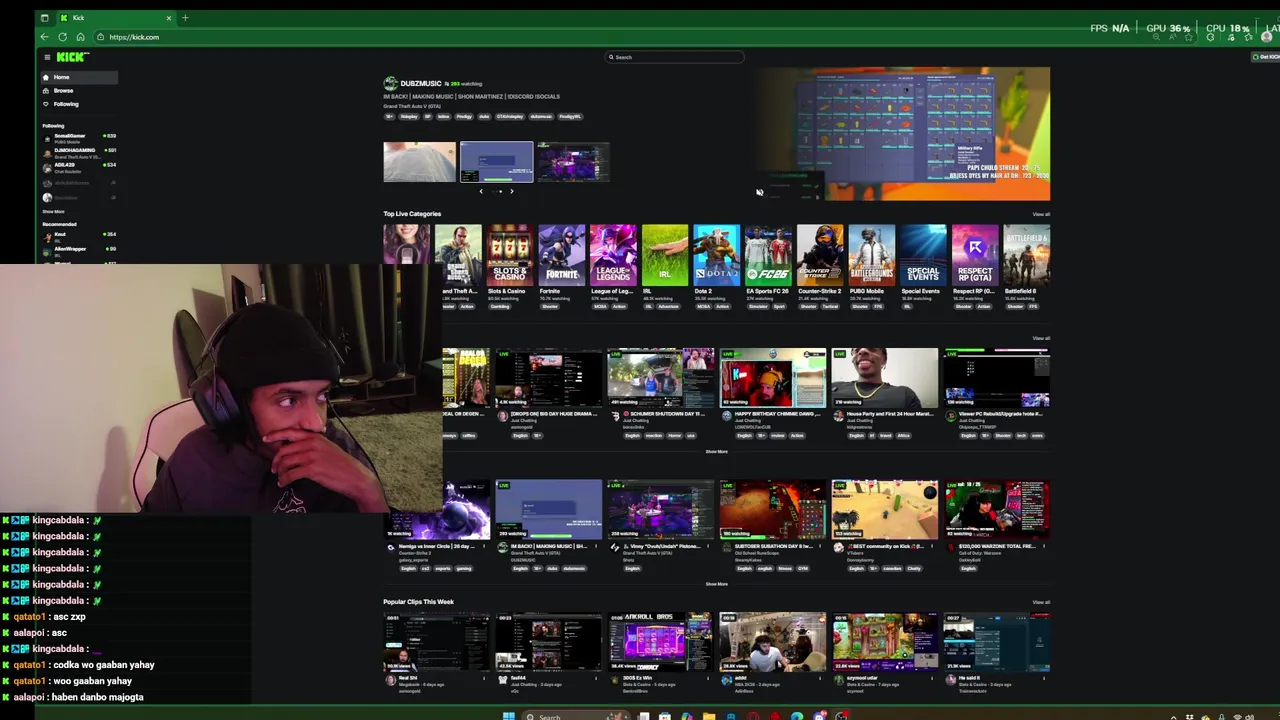
Task: Play the 3005 Ex Win clip
Action: point(661,641)
